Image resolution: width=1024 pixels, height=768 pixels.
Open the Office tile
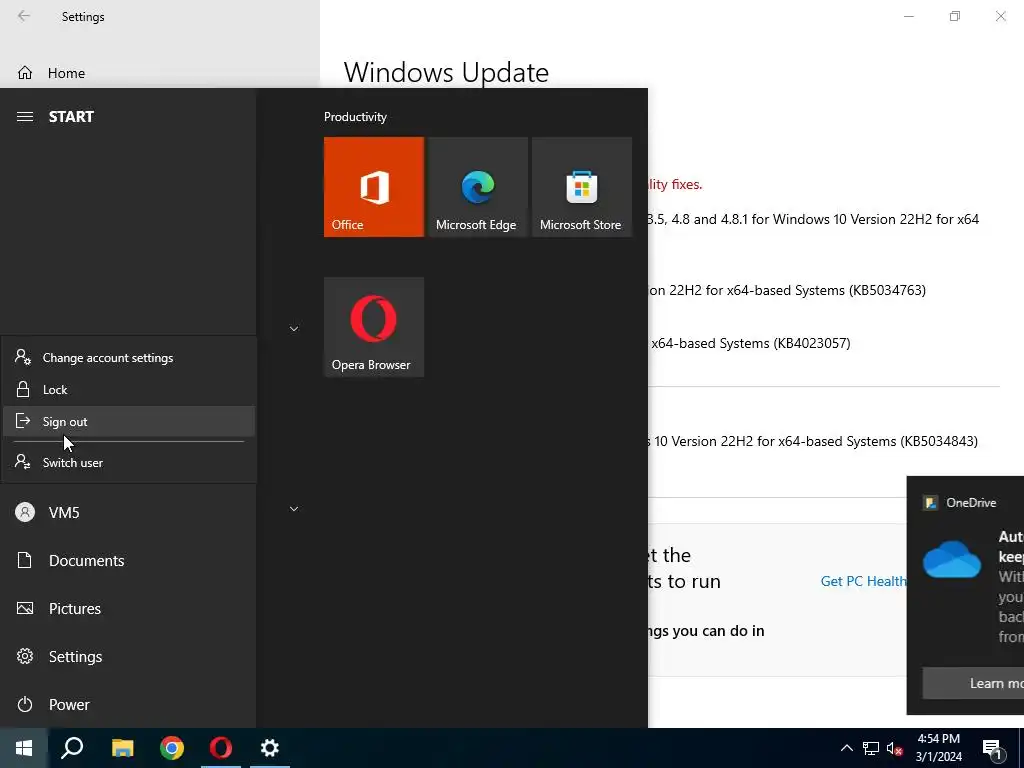point(374,187)
